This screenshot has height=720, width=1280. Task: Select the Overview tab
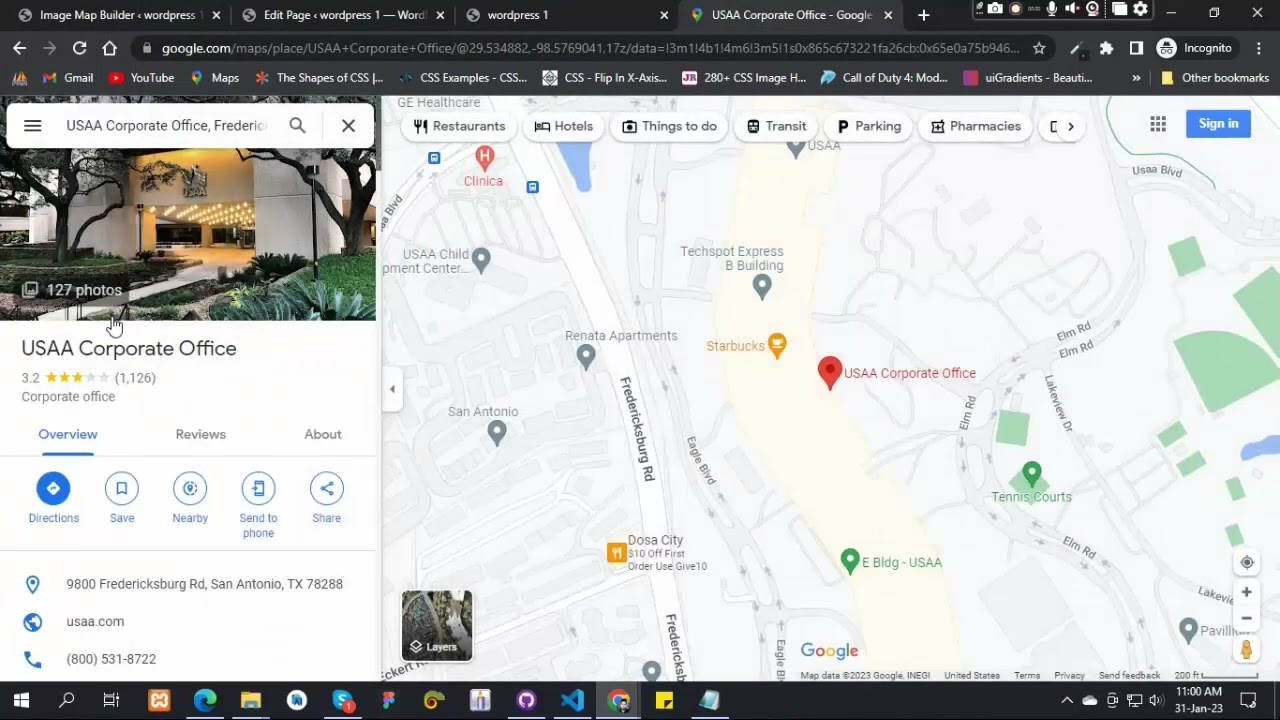pyautogui.click(x=68, y=434)
